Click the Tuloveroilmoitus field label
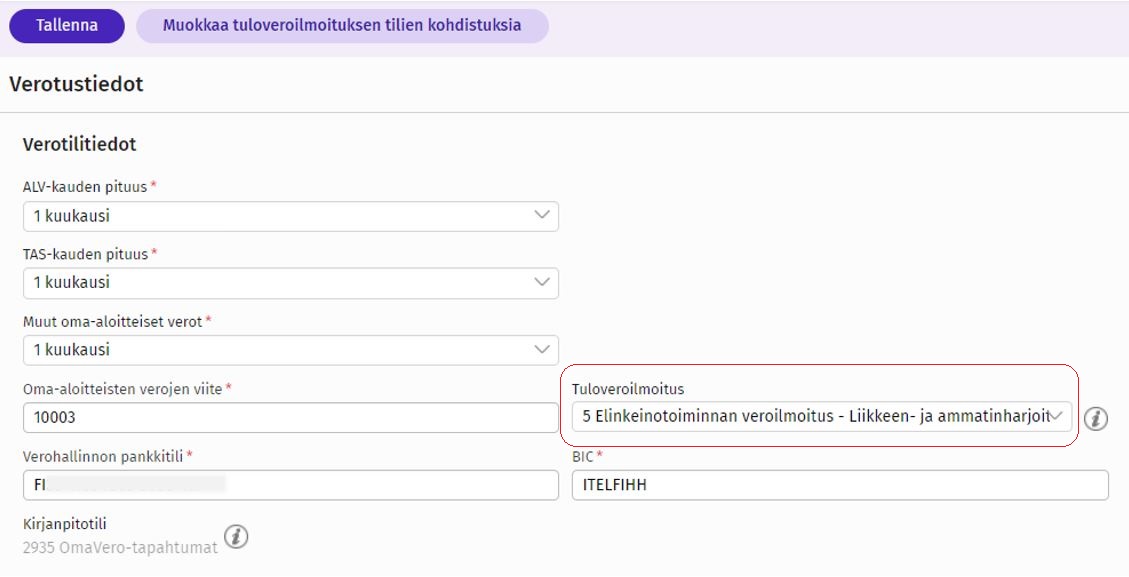This screenshot has height=577, width=1129. pos(627,389)
